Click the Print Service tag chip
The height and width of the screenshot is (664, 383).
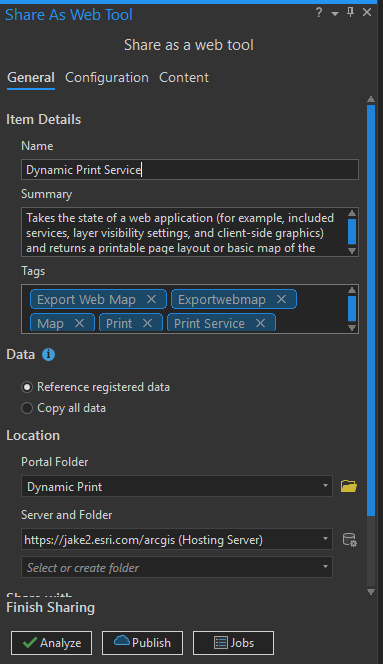pos(221,324)
